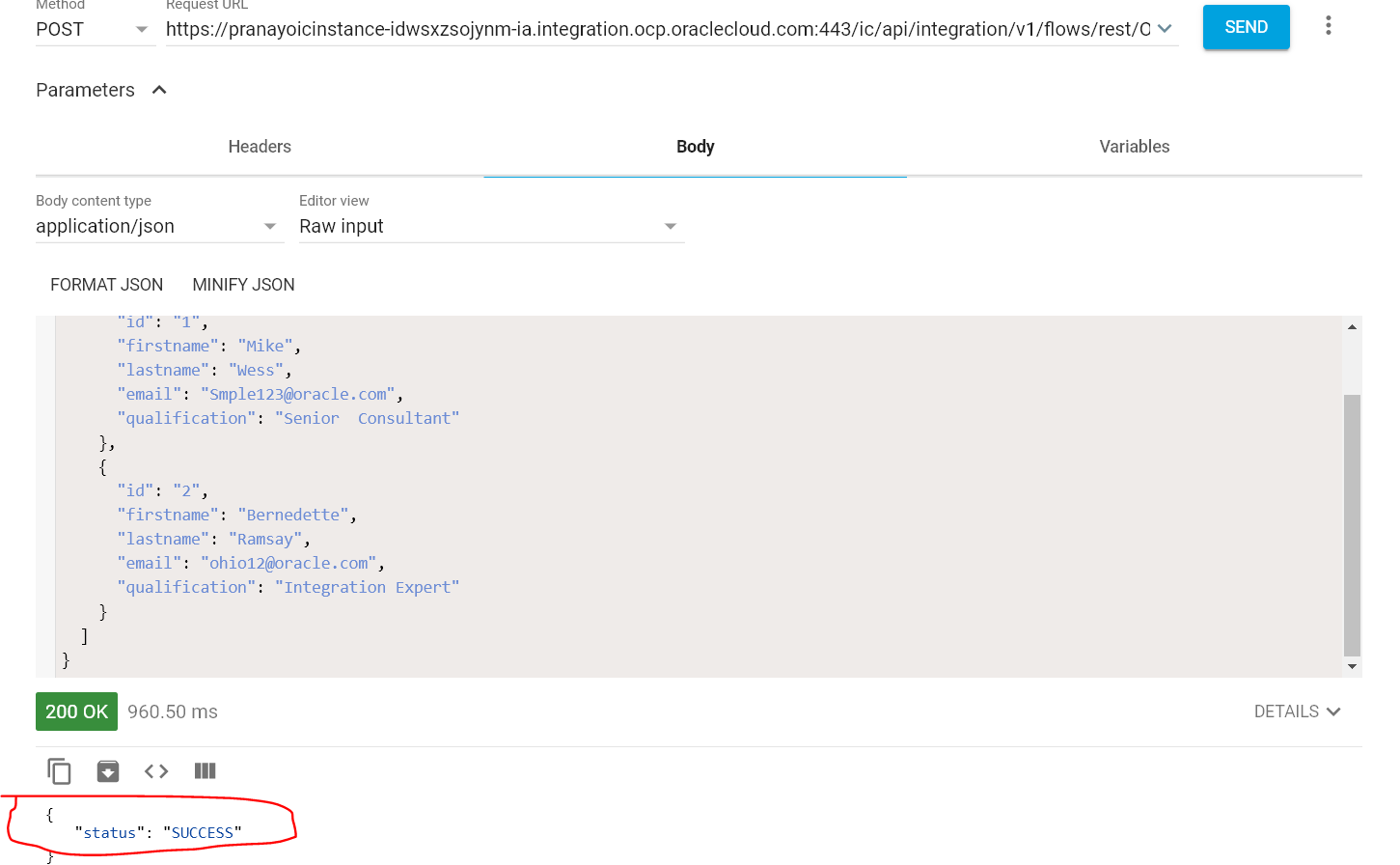Switch response to raw source view
The height and width of the screenshot is (865, 1400).
point(155,770)
